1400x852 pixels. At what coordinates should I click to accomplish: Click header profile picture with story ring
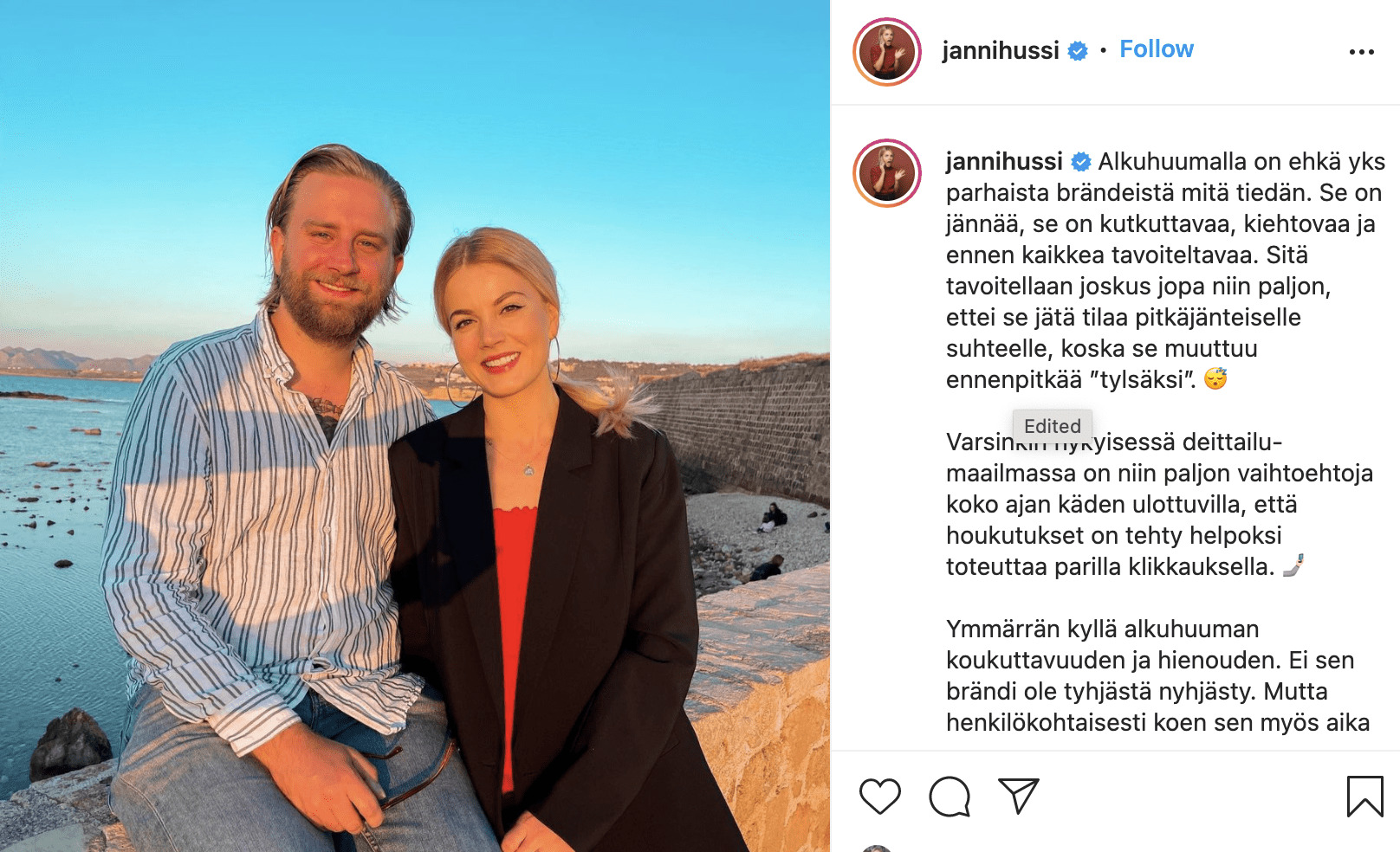[887, 52]
